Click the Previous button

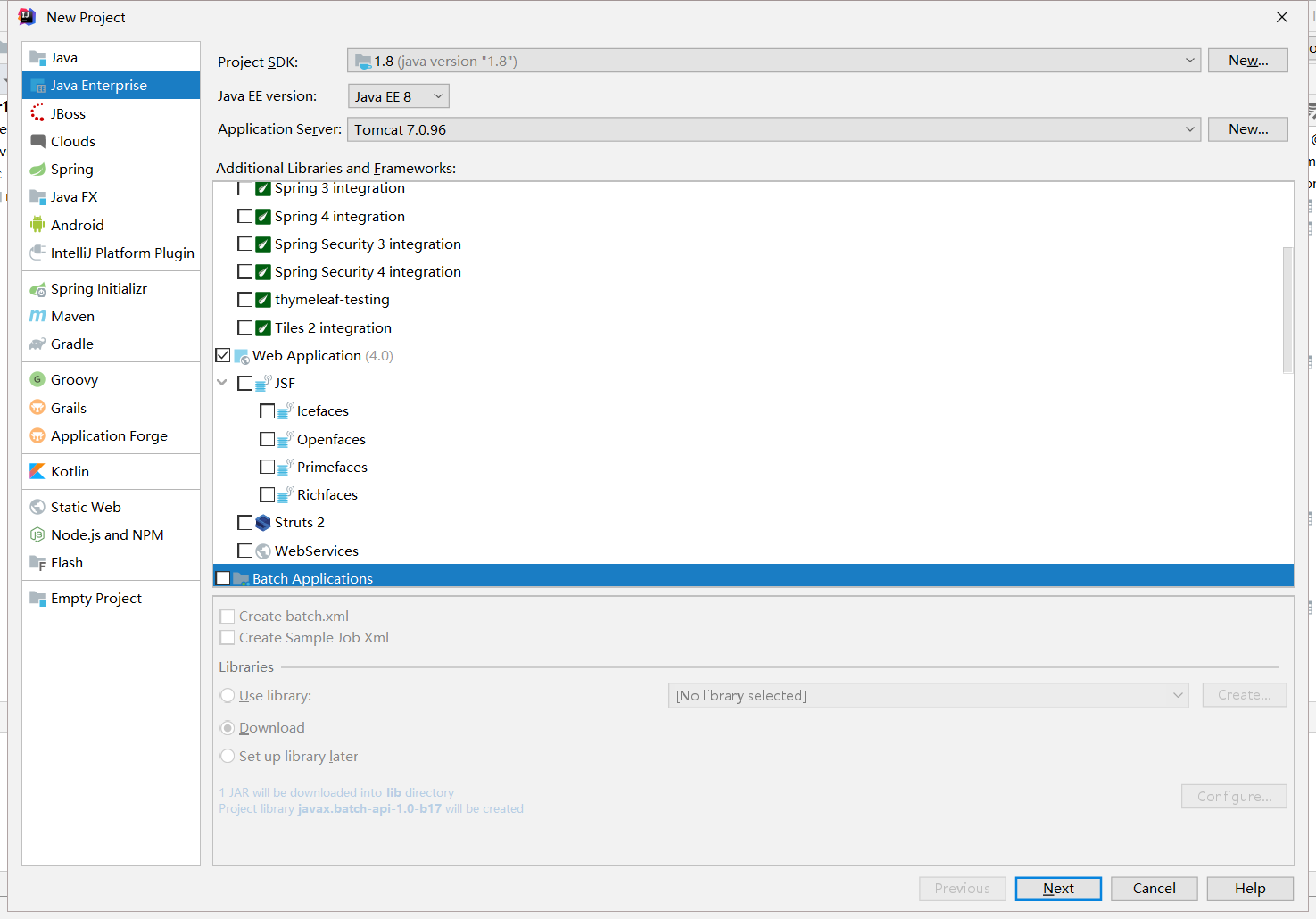(x=963, y=889)
